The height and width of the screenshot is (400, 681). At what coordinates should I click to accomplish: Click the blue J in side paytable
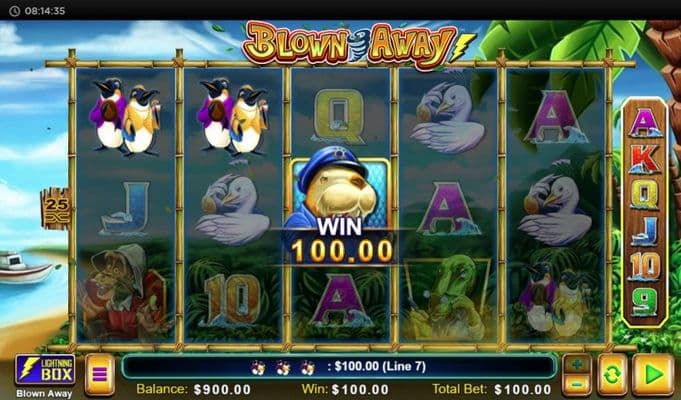click(x=645, y=231)
